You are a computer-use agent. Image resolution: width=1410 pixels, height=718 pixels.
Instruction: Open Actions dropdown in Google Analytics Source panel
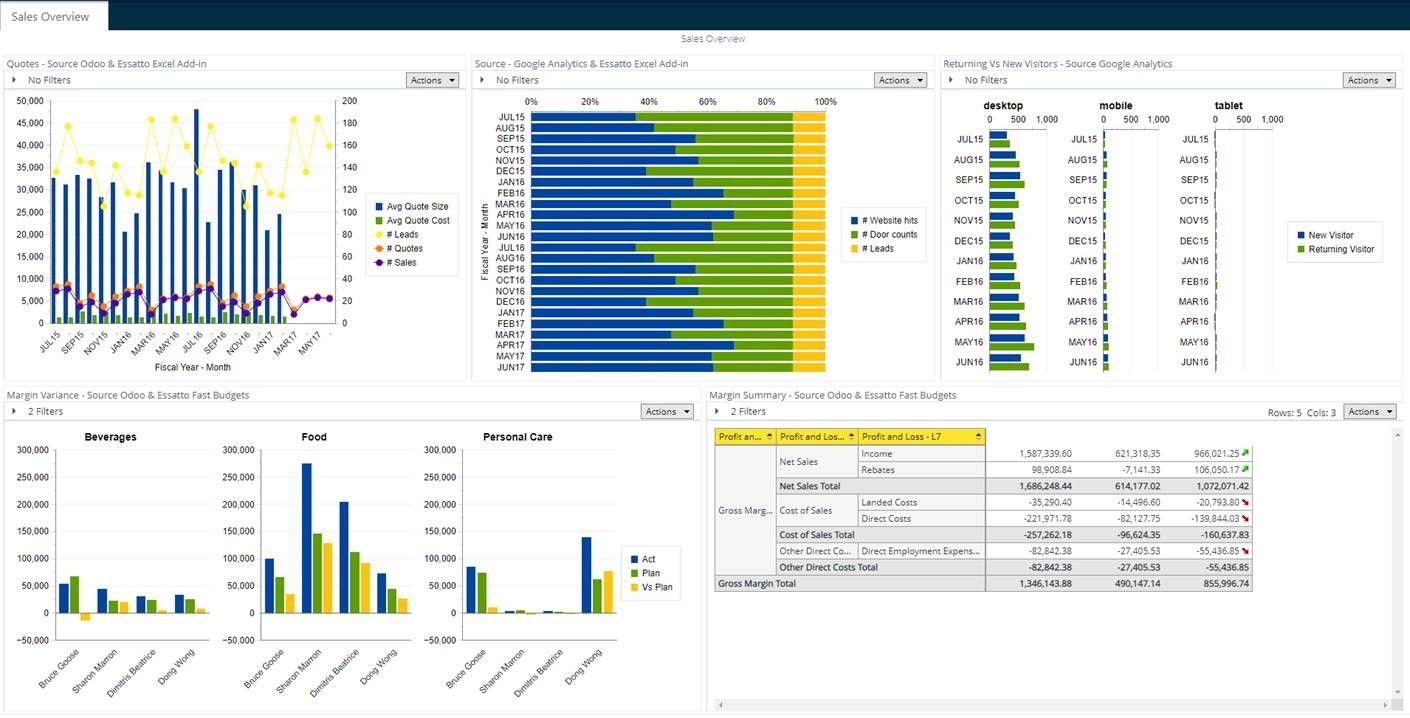900,80
